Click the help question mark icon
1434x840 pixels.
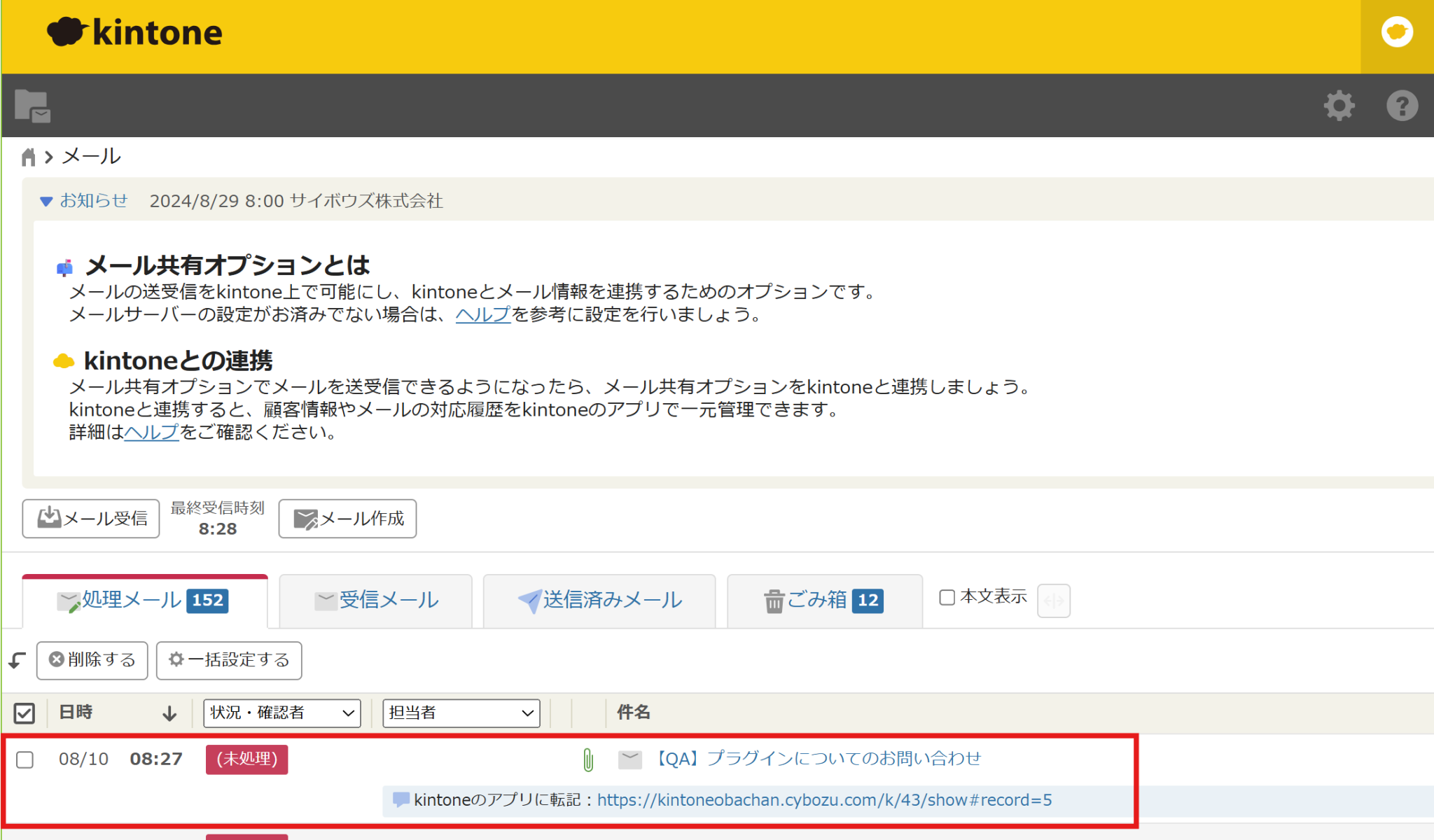point(1401,105)
